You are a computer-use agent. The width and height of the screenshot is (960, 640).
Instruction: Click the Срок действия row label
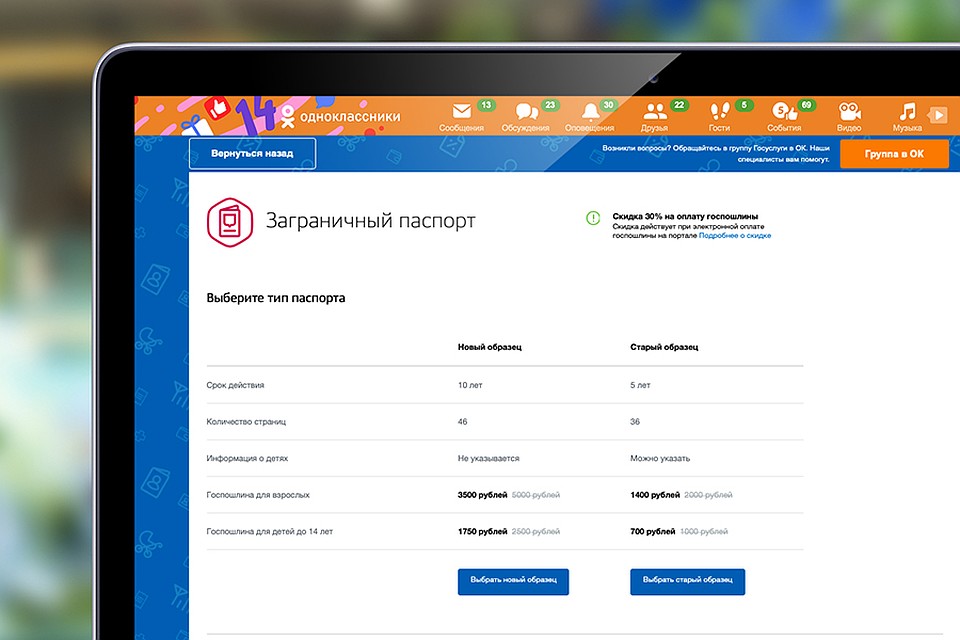[235, 385]
